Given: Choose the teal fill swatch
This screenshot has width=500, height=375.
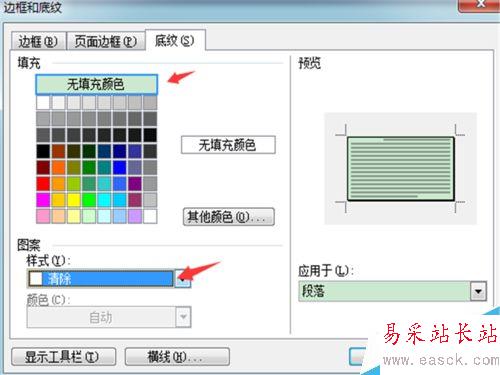Looking at the screenshot, I should [x=104, y=167].
